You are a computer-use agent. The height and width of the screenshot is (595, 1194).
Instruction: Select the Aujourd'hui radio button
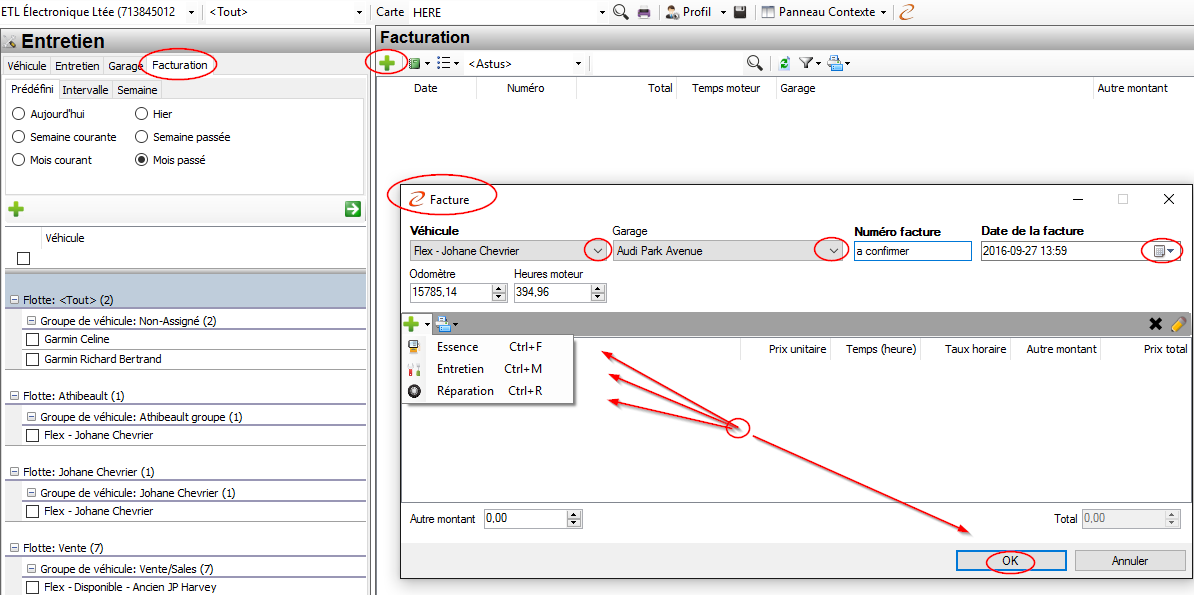pos(19,114)
